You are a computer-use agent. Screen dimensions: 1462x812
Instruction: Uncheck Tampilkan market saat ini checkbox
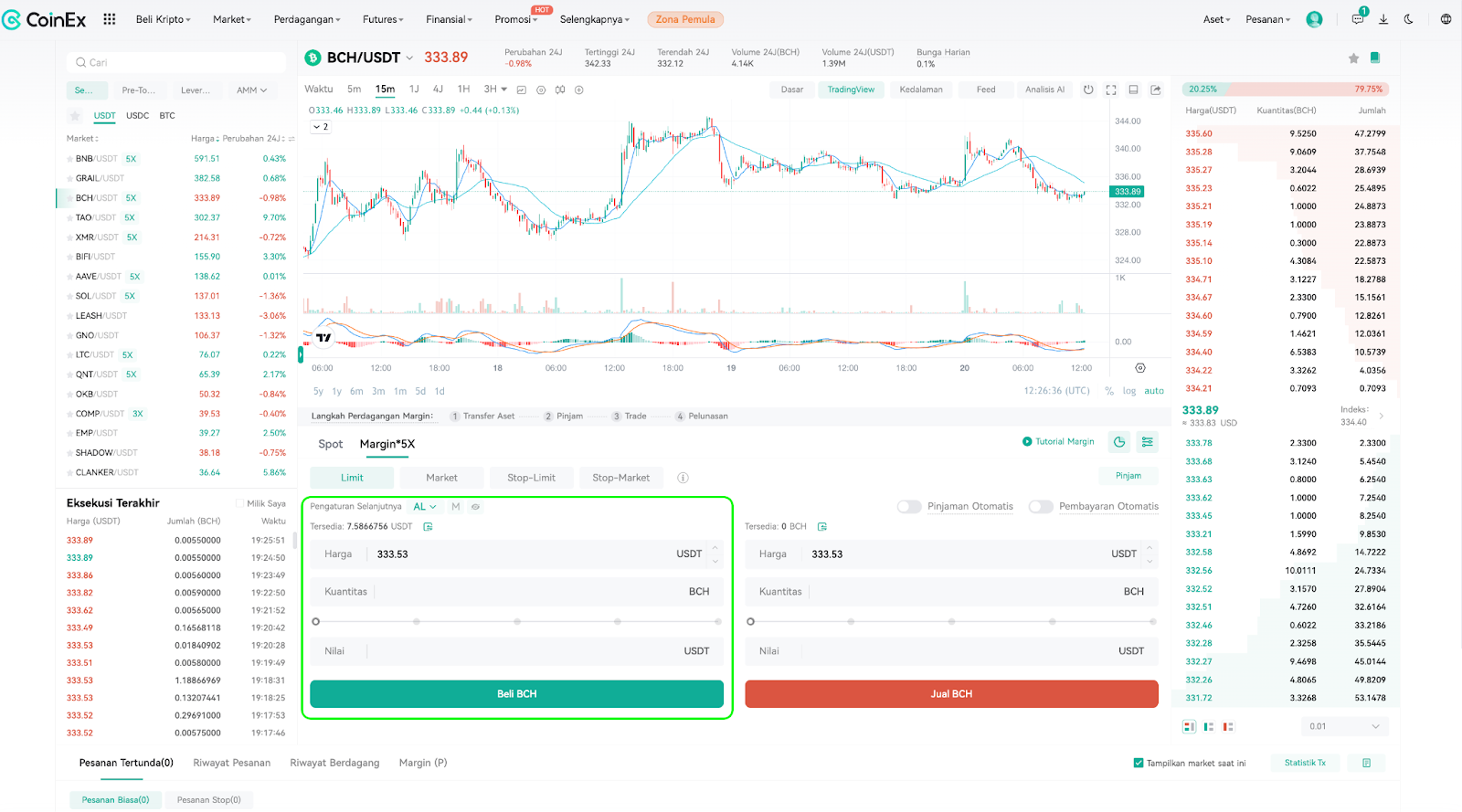1139,763
